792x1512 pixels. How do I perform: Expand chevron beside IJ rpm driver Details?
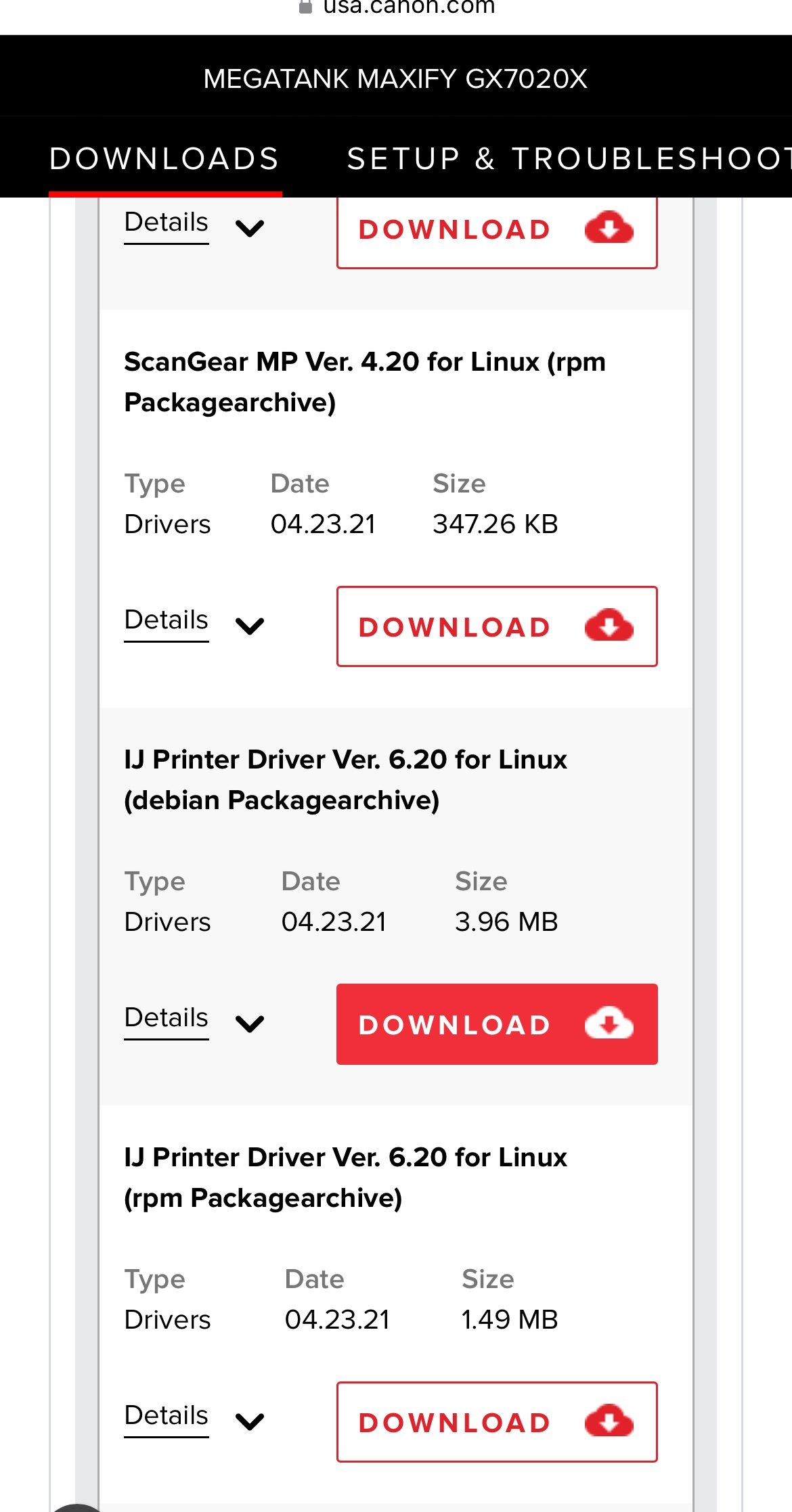pyautogui.click(x=250, y=1421)
